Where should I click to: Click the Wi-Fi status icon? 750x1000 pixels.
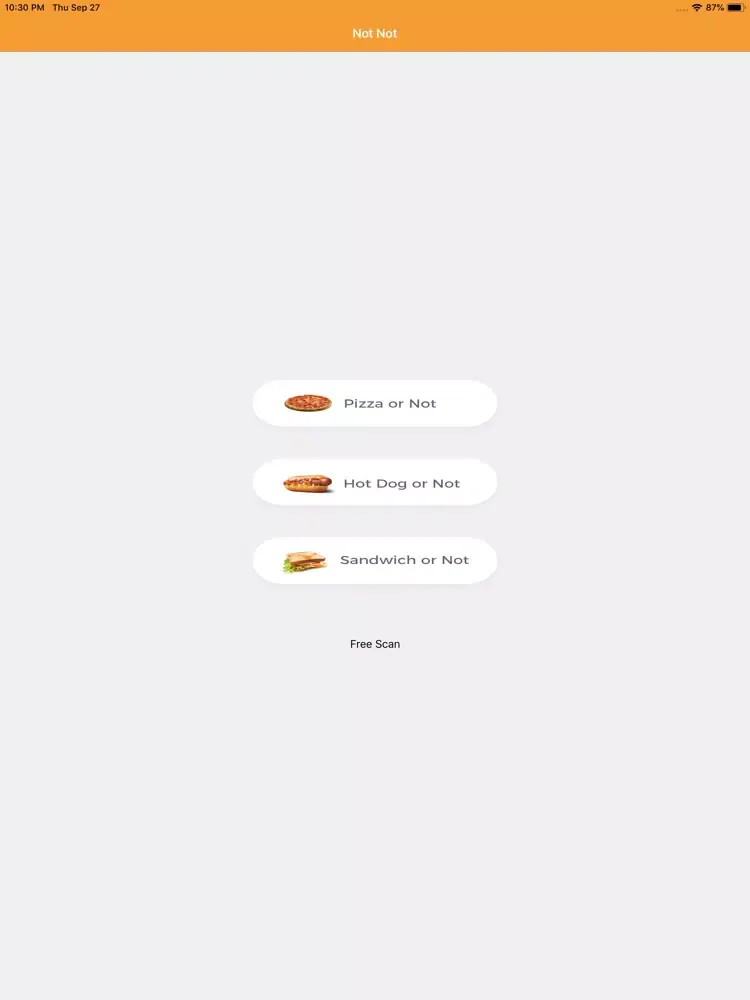tap(697, 8)
